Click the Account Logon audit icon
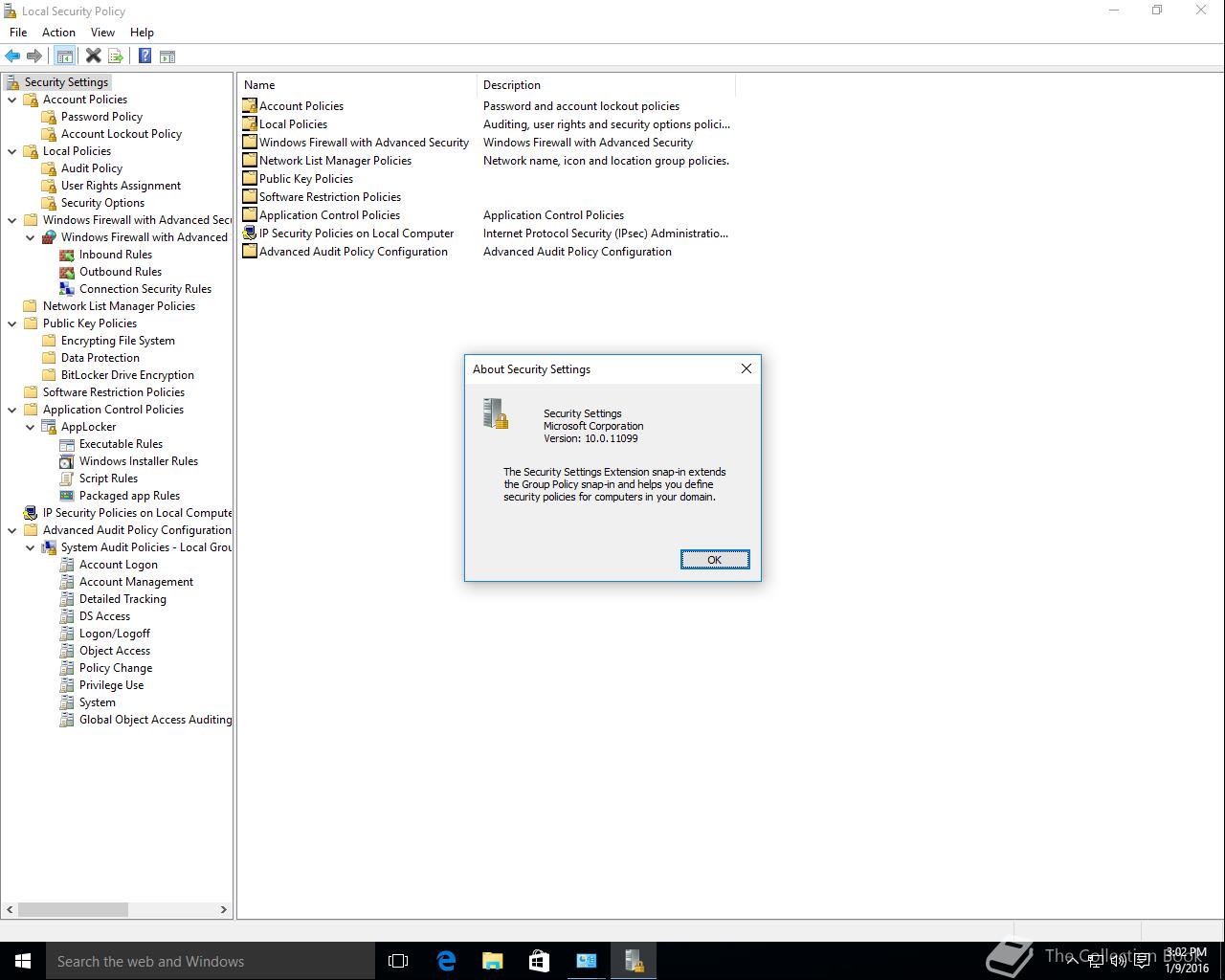 [x=67, y=565]
